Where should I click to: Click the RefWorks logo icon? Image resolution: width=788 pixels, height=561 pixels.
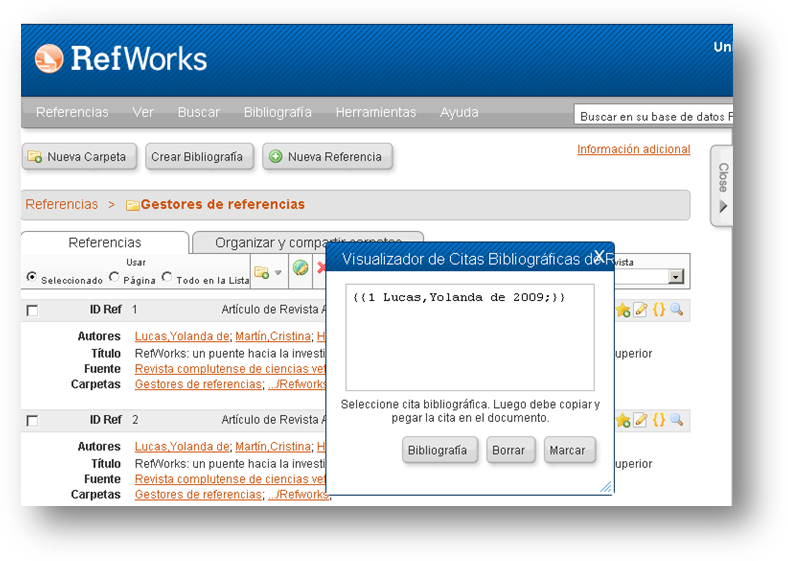(x=49, y=59)
